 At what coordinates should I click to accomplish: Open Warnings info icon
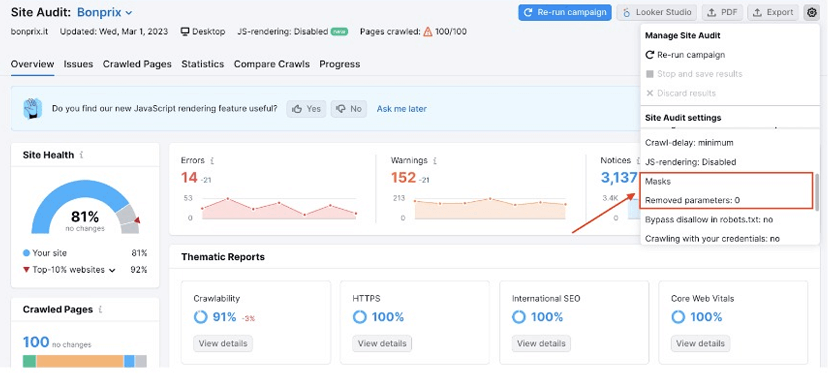(435, 160)
